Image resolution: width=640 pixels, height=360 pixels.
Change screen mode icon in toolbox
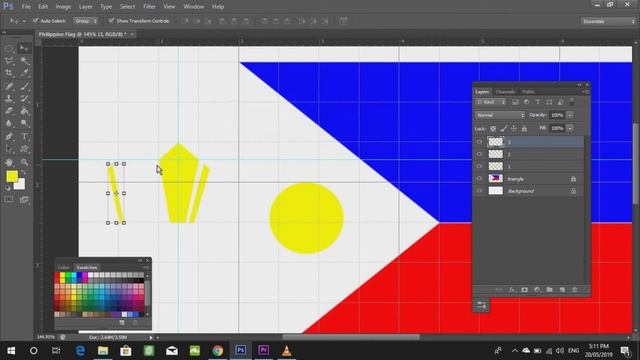coord(24,200)
